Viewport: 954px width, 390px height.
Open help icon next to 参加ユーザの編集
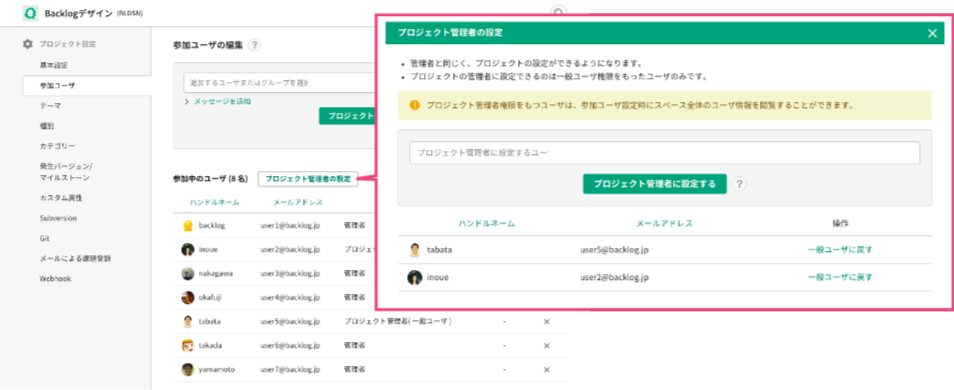254,44
